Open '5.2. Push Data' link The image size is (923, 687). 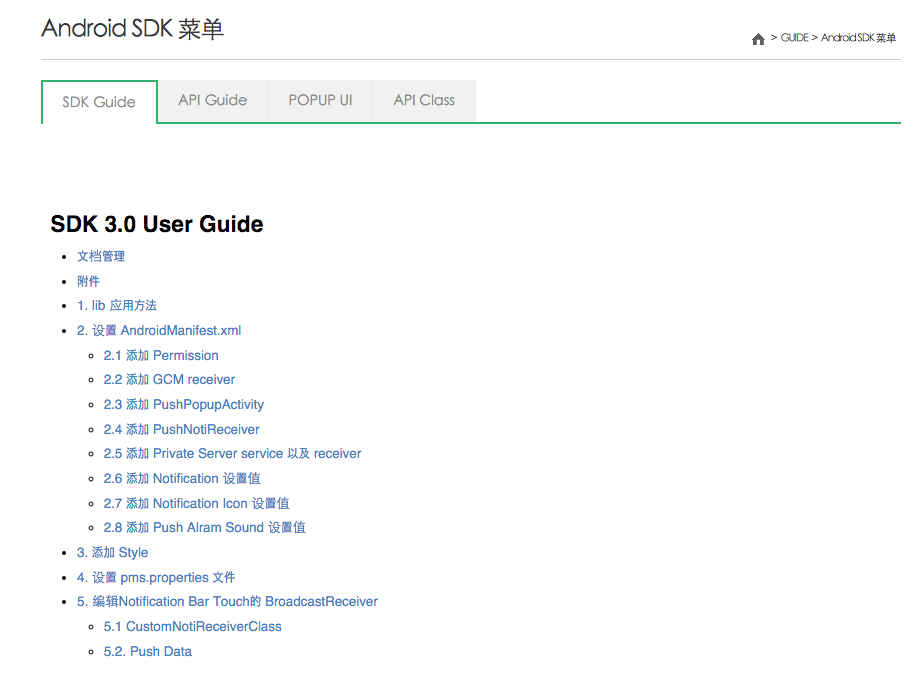click(x=148, y=652)
